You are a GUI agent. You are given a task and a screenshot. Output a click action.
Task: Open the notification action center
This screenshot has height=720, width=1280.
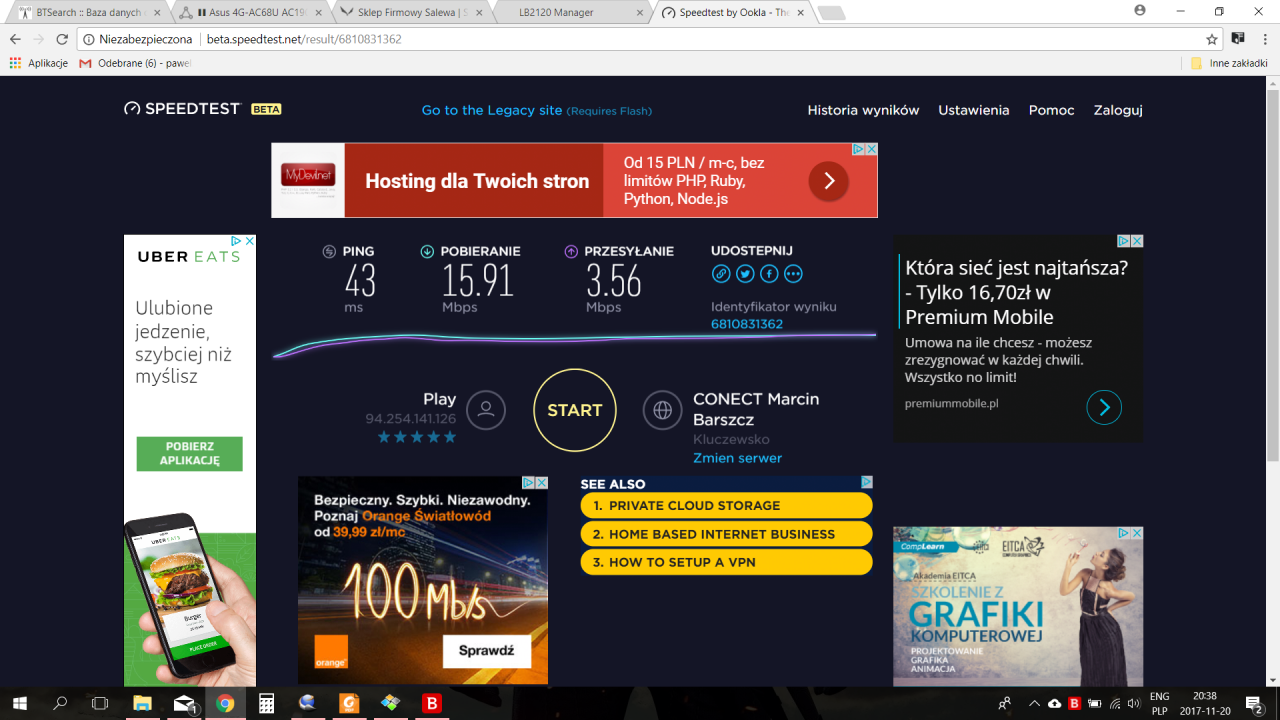(1254, 703)
